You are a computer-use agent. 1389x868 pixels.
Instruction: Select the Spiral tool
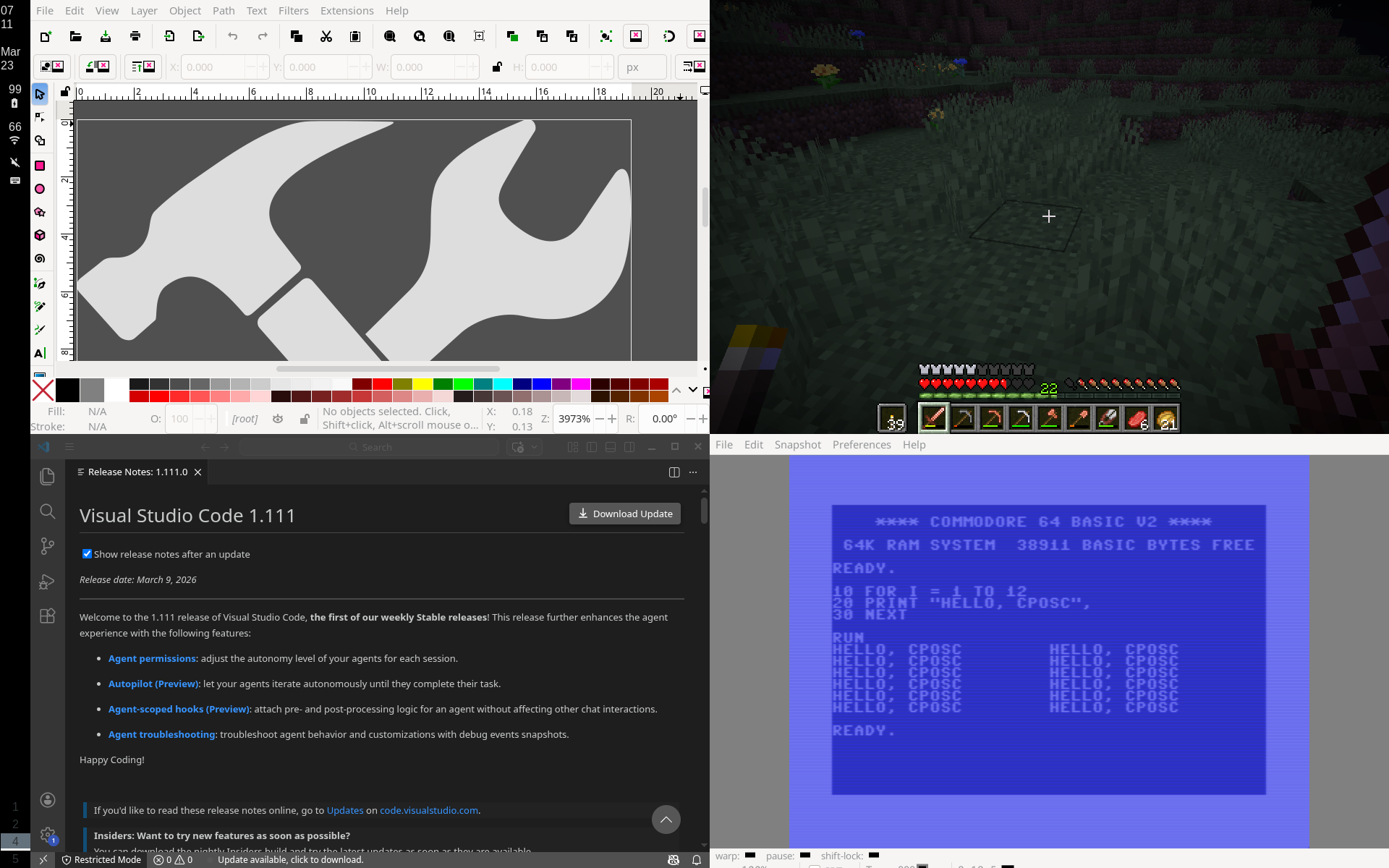click(40, 258)
